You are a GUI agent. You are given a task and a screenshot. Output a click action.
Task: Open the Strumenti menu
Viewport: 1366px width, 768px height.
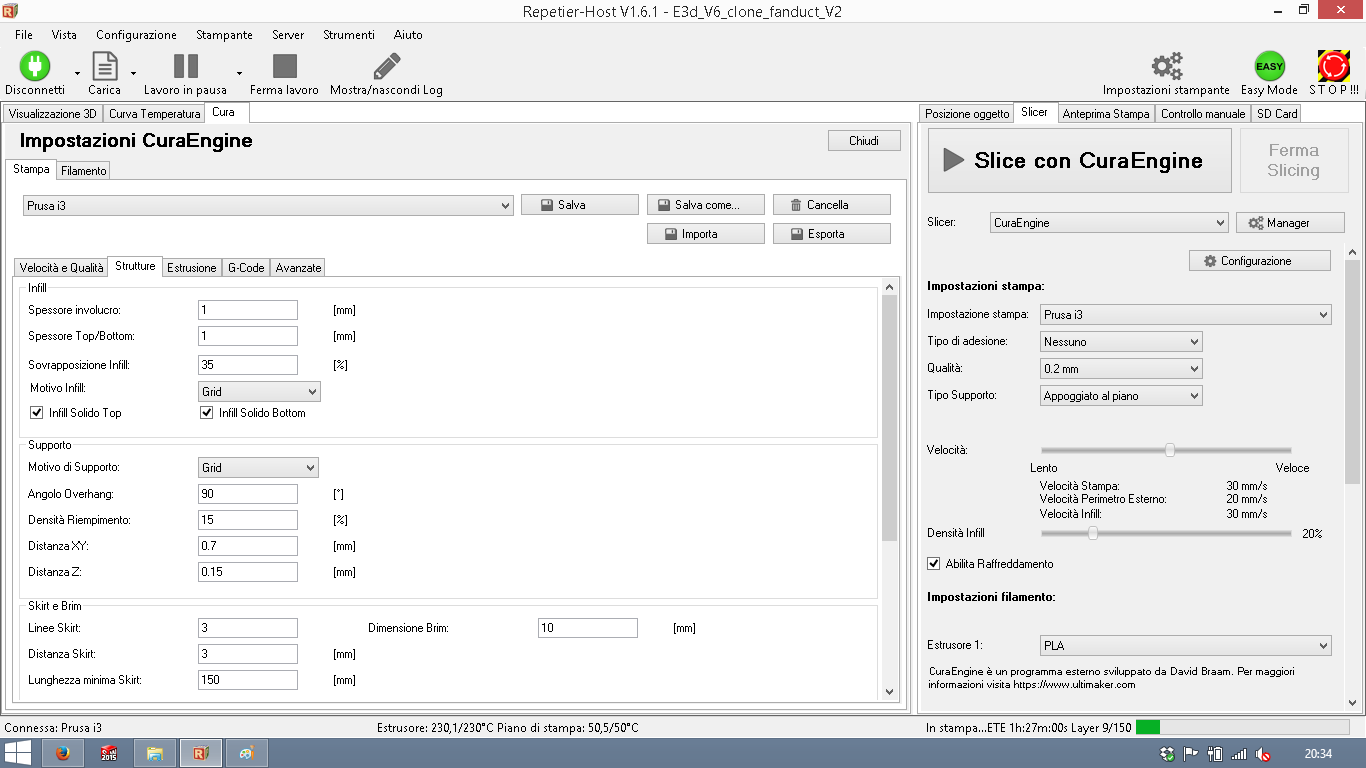pos(349,34)
